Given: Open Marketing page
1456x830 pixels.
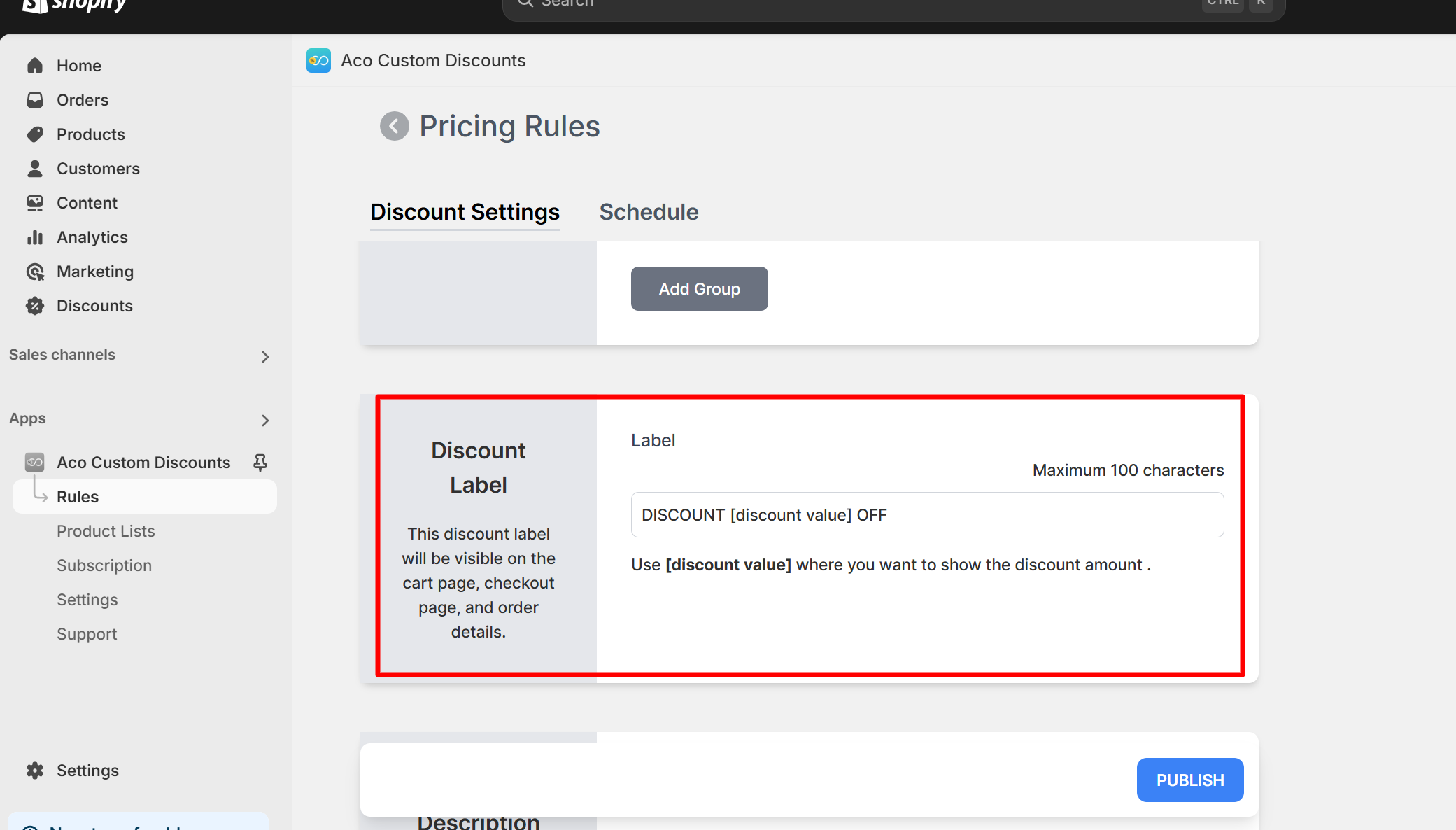Looking at the screenshot, I should 95,272.
